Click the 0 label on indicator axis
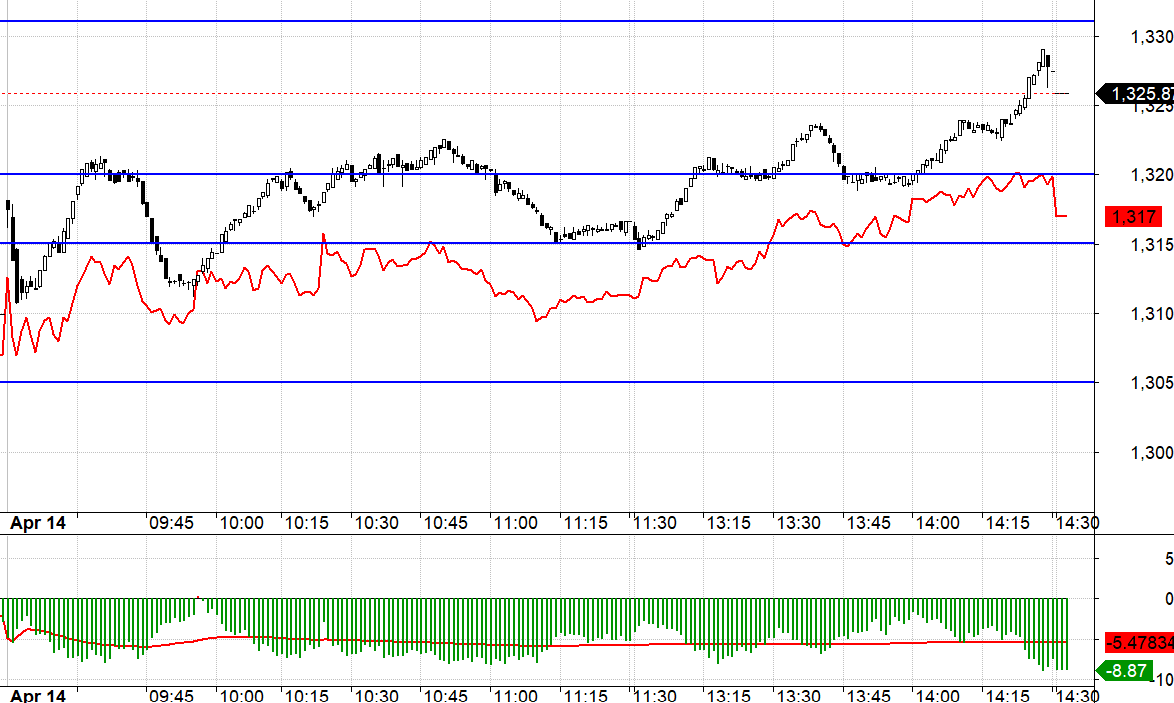 coord(1168,599)
